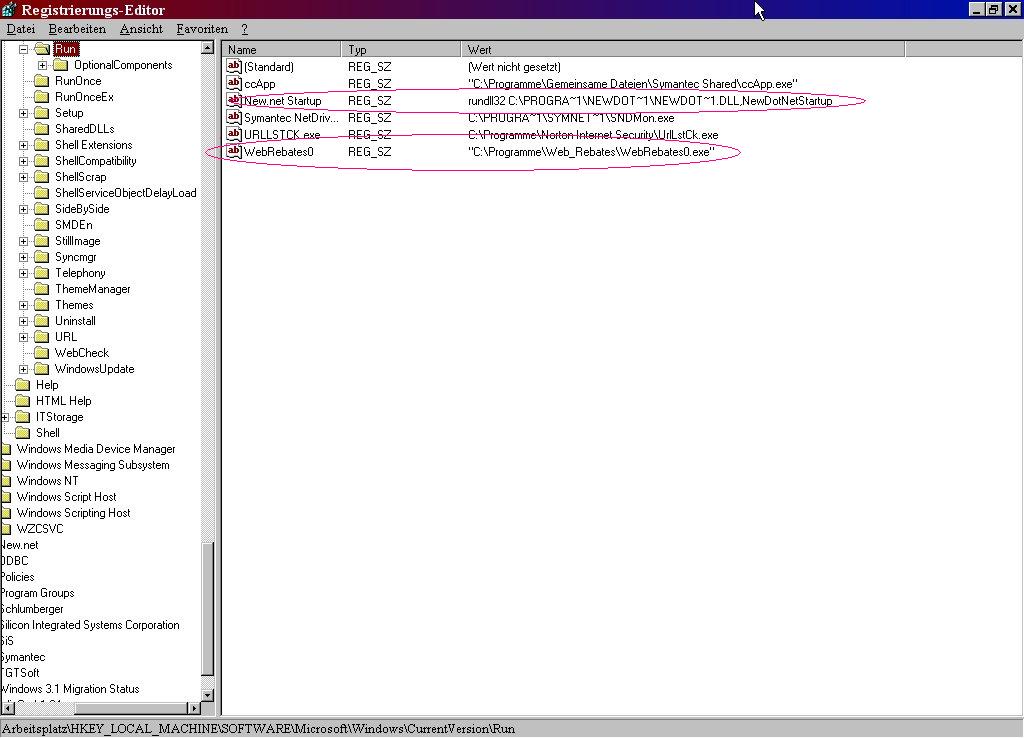Click the New.net Startup value icon
The height and width of the screenshot is (738, 1024).
coord(234,100)
